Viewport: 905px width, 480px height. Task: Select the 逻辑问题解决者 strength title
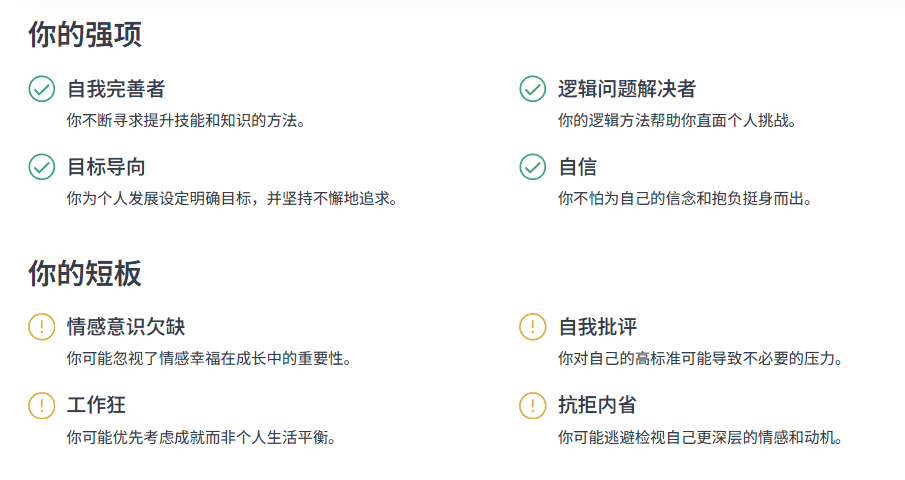pos(626,89)
